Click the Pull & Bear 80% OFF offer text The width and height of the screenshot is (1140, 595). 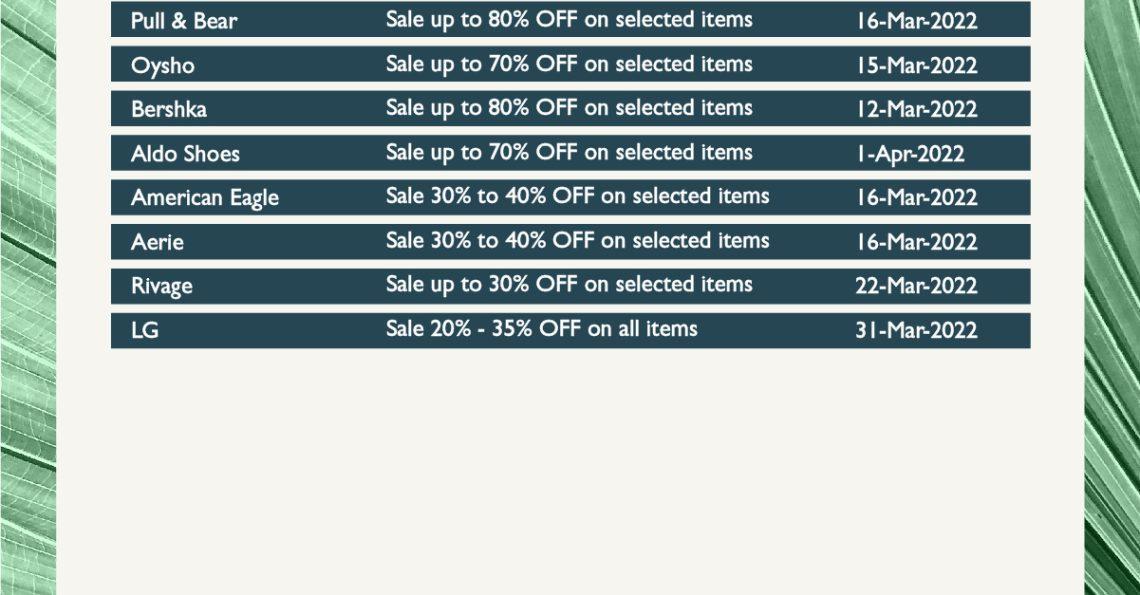(569, 20)
